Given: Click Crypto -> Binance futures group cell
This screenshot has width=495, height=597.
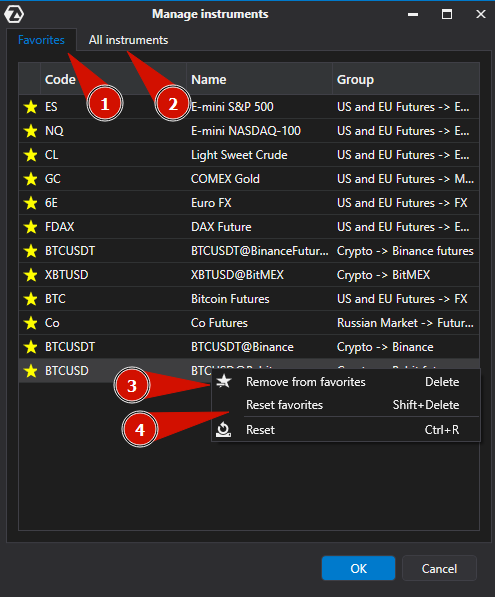Looking at the screenshot, I should (x=406, y=251).
